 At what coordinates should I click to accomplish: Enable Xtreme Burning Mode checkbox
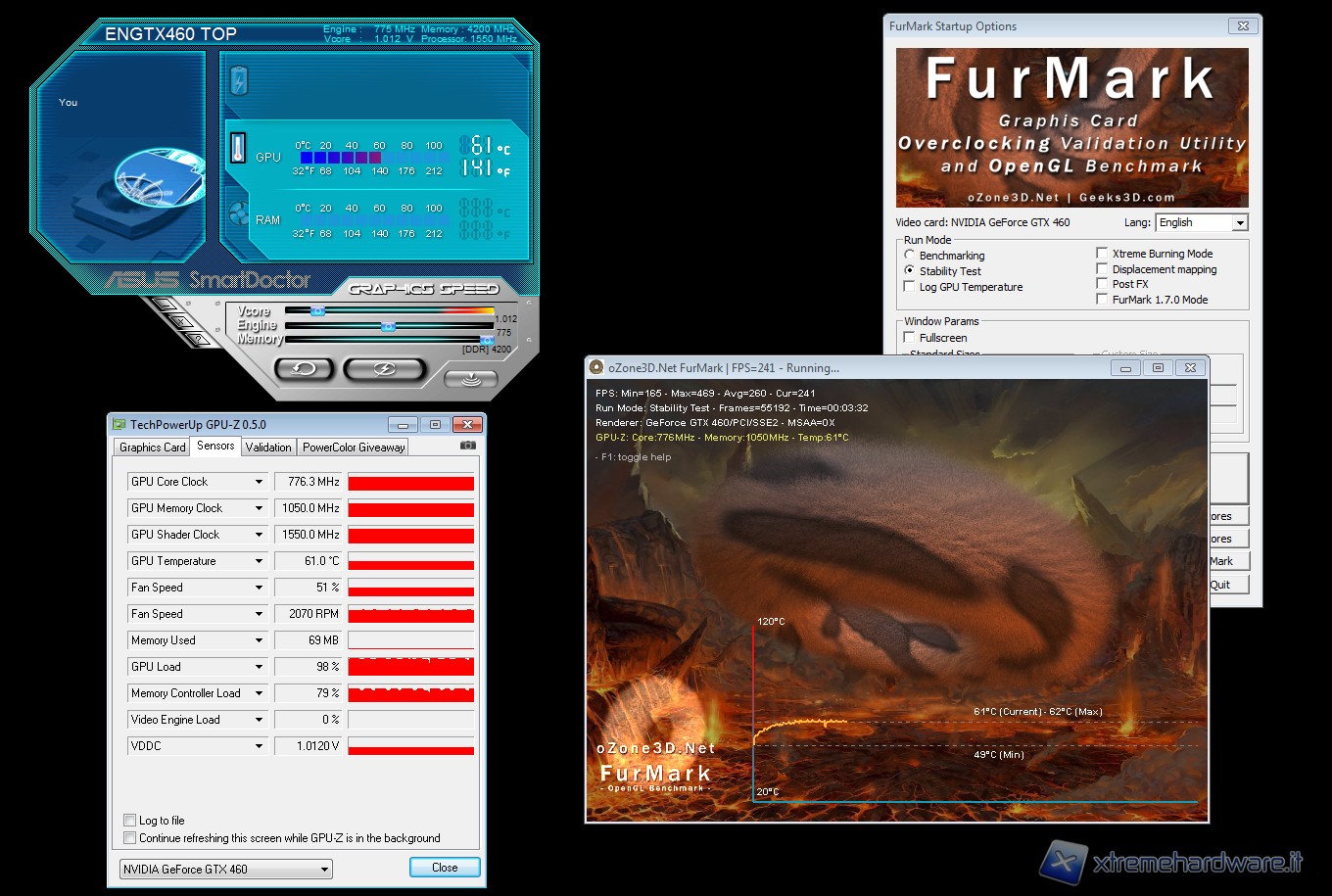pos(1103,254)
